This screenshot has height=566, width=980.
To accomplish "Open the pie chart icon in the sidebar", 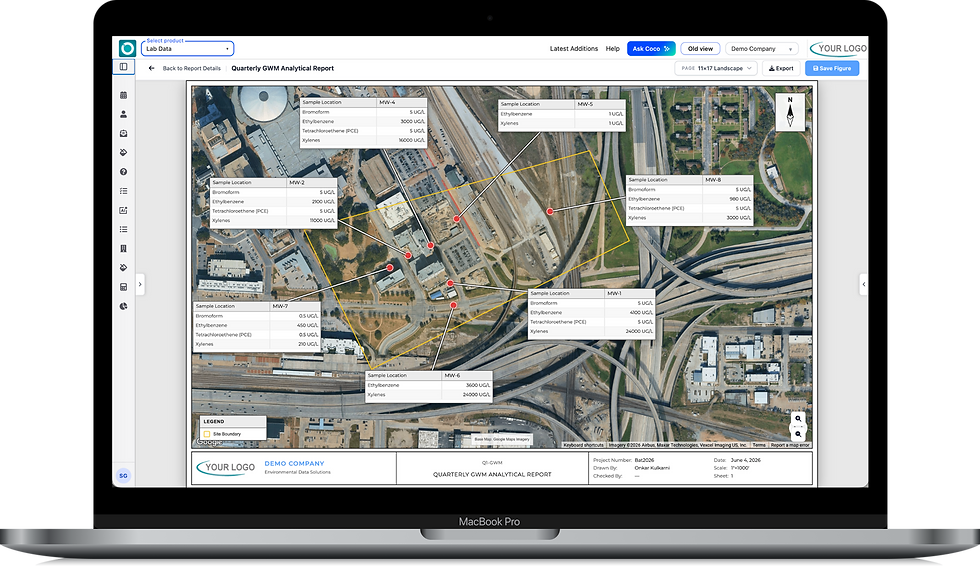I will pos(124,306).
